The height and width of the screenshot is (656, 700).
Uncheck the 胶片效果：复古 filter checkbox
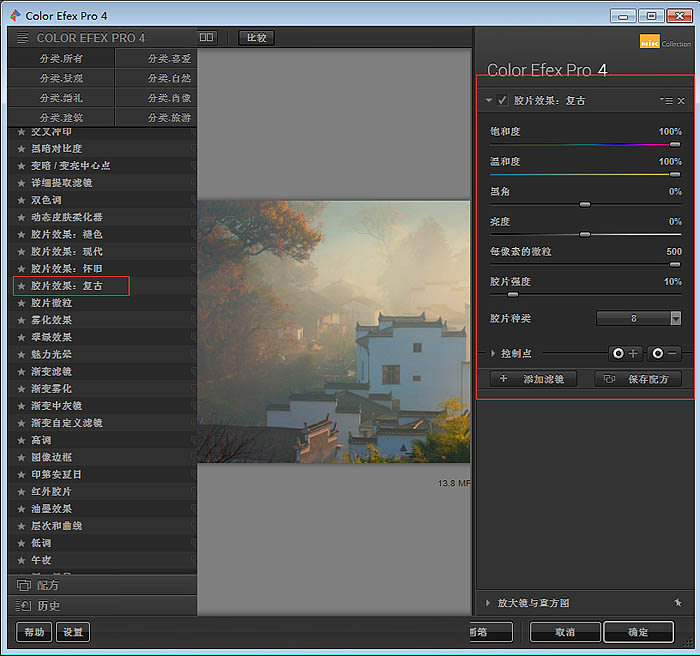coord(502,101)
